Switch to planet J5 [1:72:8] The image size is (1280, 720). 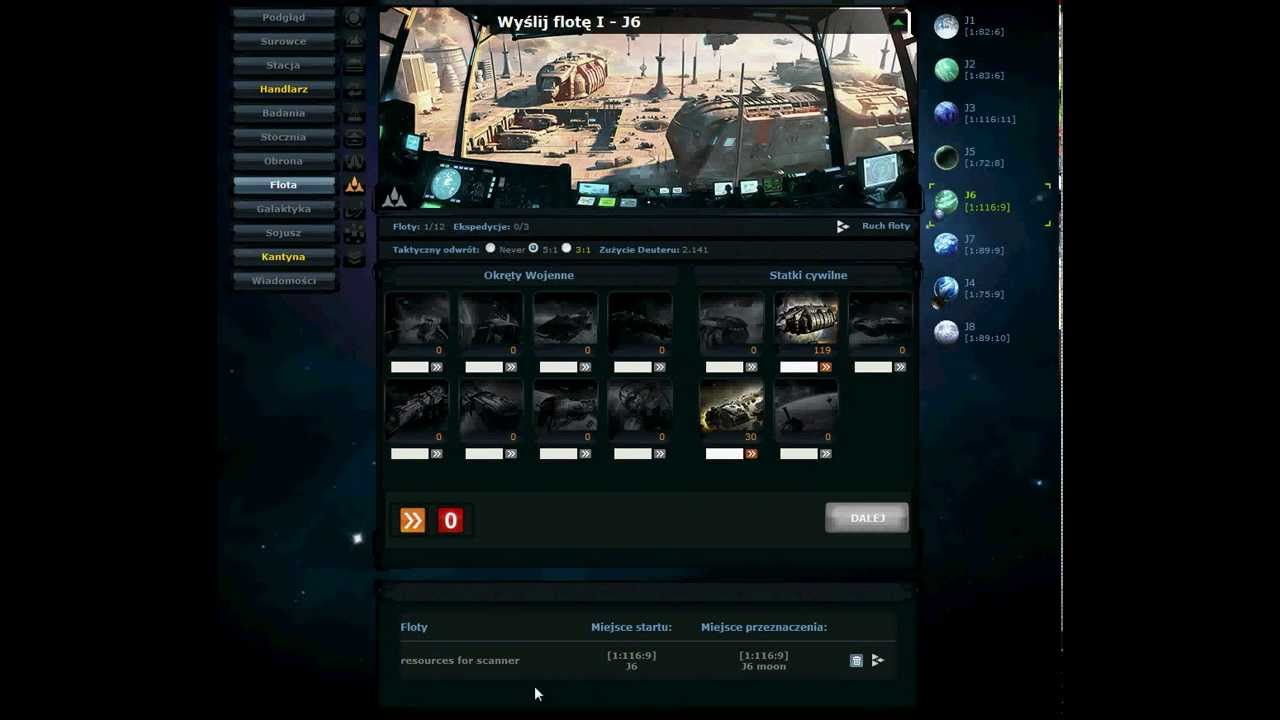(x=970, y=157)
